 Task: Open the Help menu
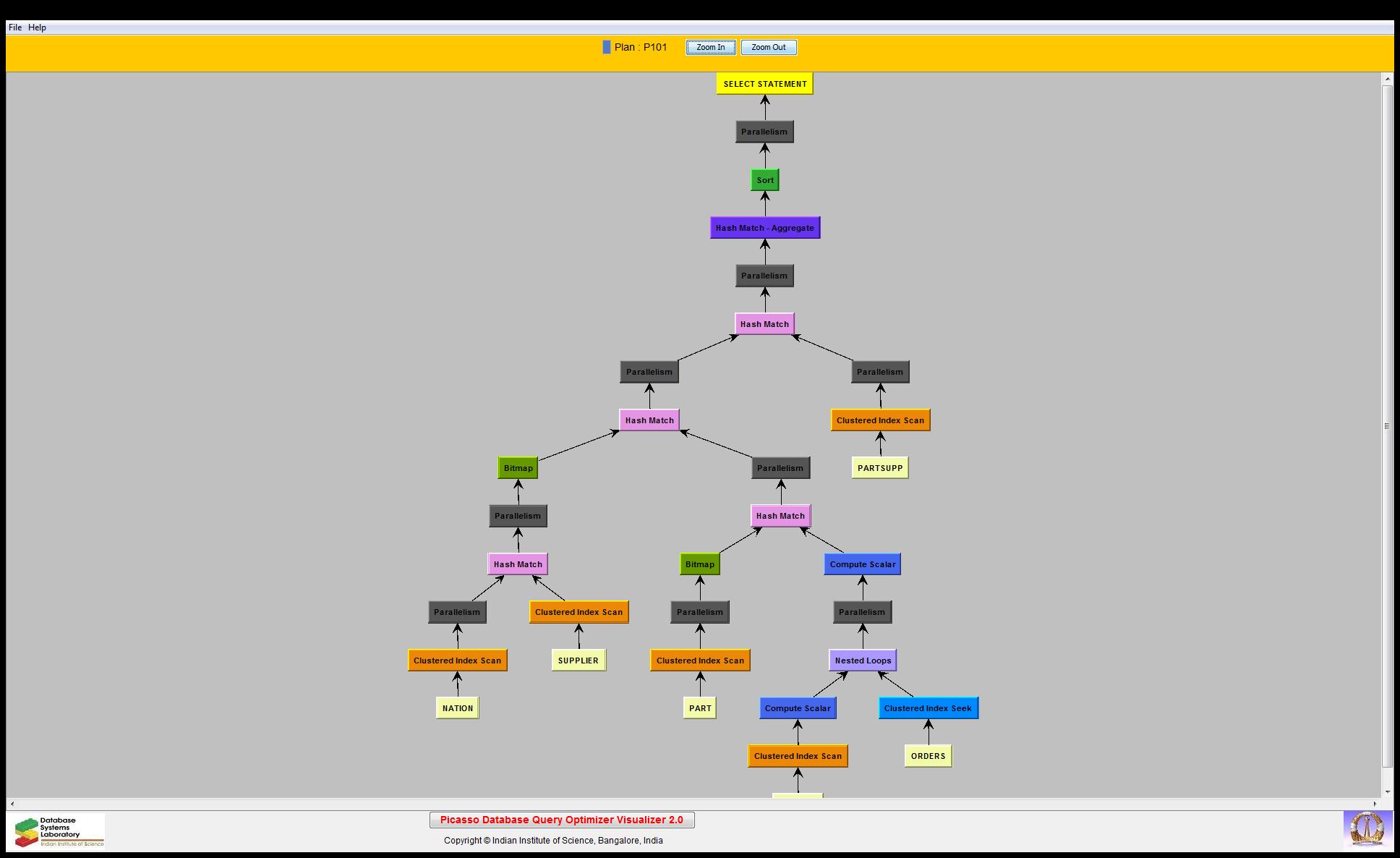37,27
